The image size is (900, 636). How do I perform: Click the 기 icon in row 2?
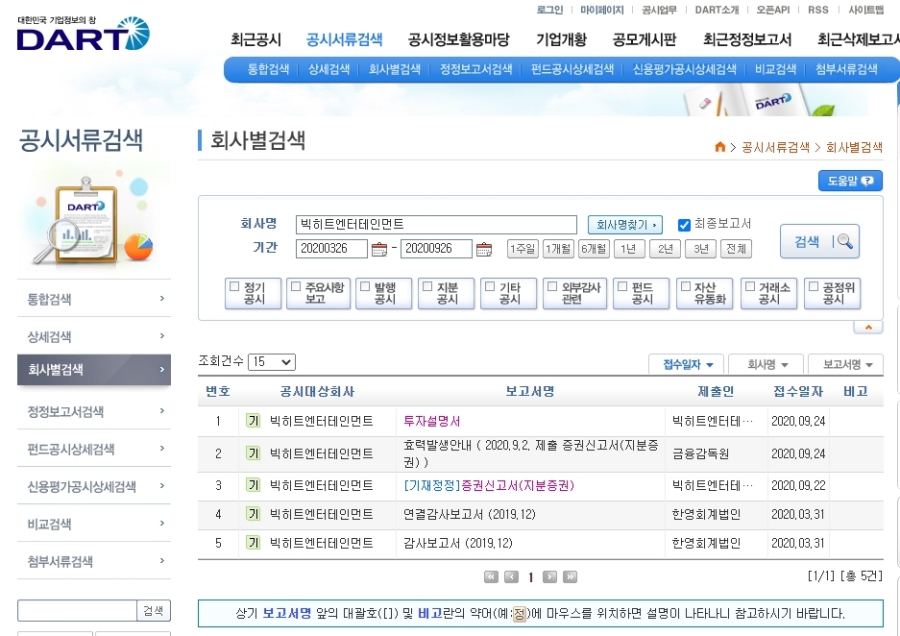click(x=253, y=453)
